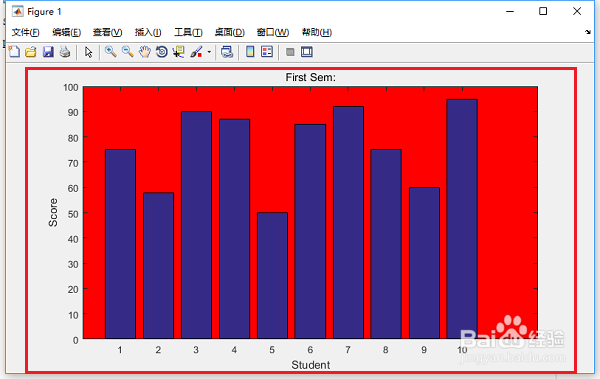Select the bar for student 2
The image size is (600, 379).
click(x=158, y=265)
